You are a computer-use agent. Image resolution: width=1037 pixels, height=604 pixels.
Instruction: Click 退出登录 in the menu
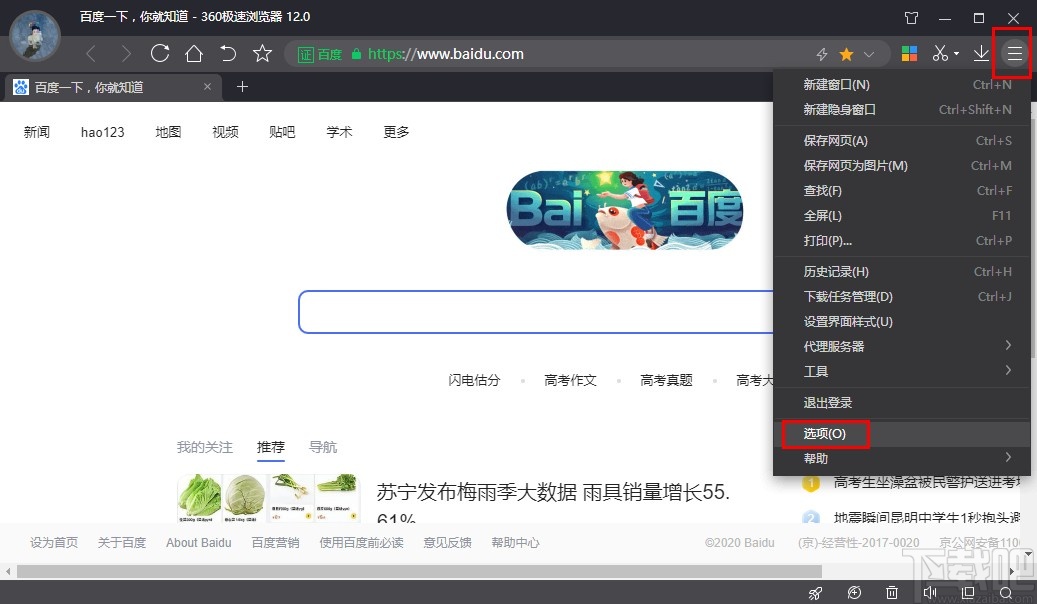coord(902,403)
